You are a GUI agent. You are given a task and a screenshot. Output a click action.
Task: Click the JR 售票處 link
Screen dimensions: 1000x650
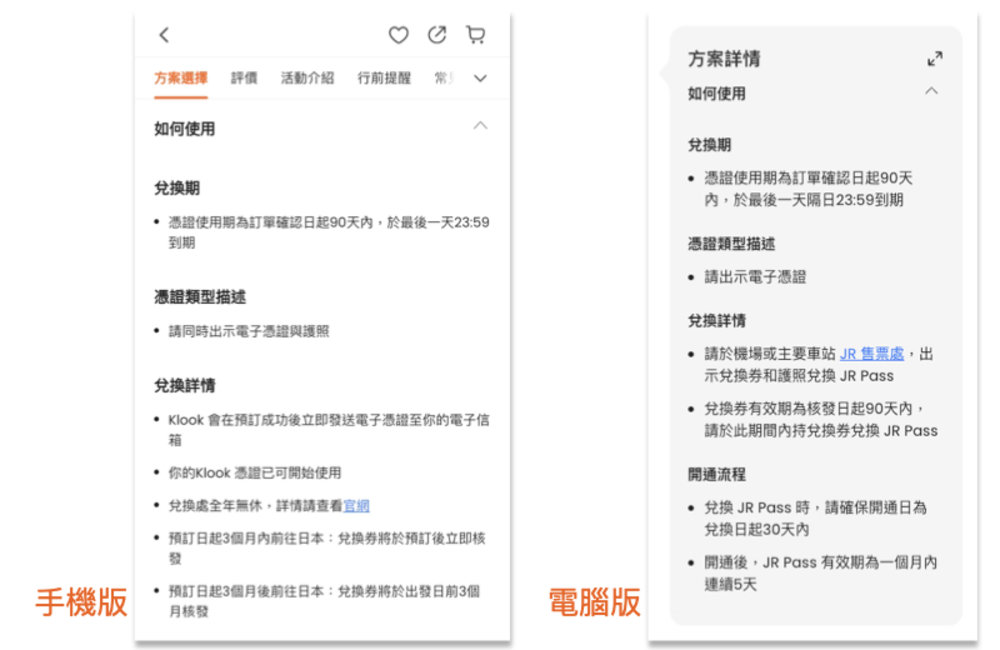[871, 354]
